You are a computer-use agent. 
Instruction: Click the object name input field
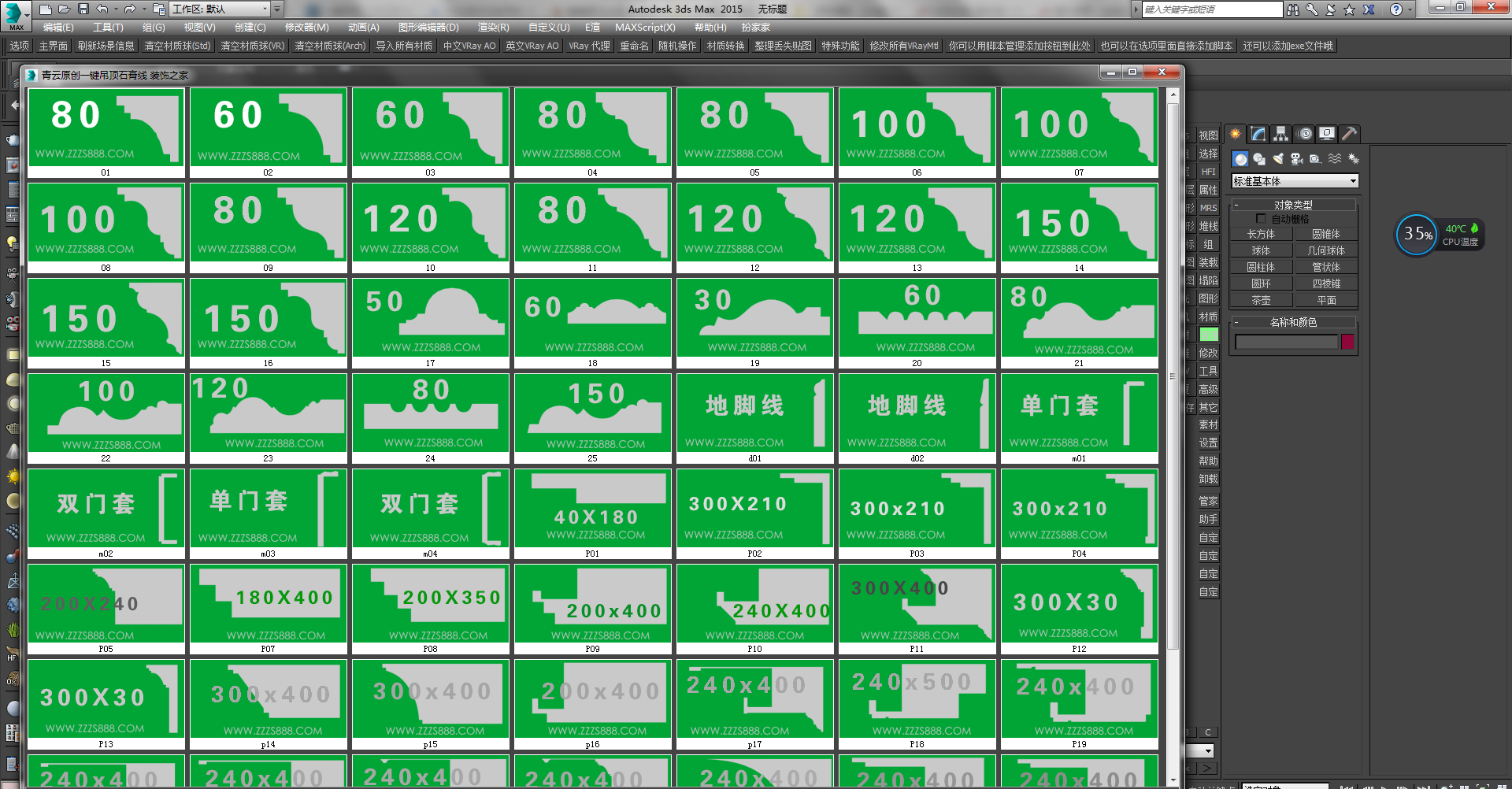pyautogui.click(x=1286, y=342)
